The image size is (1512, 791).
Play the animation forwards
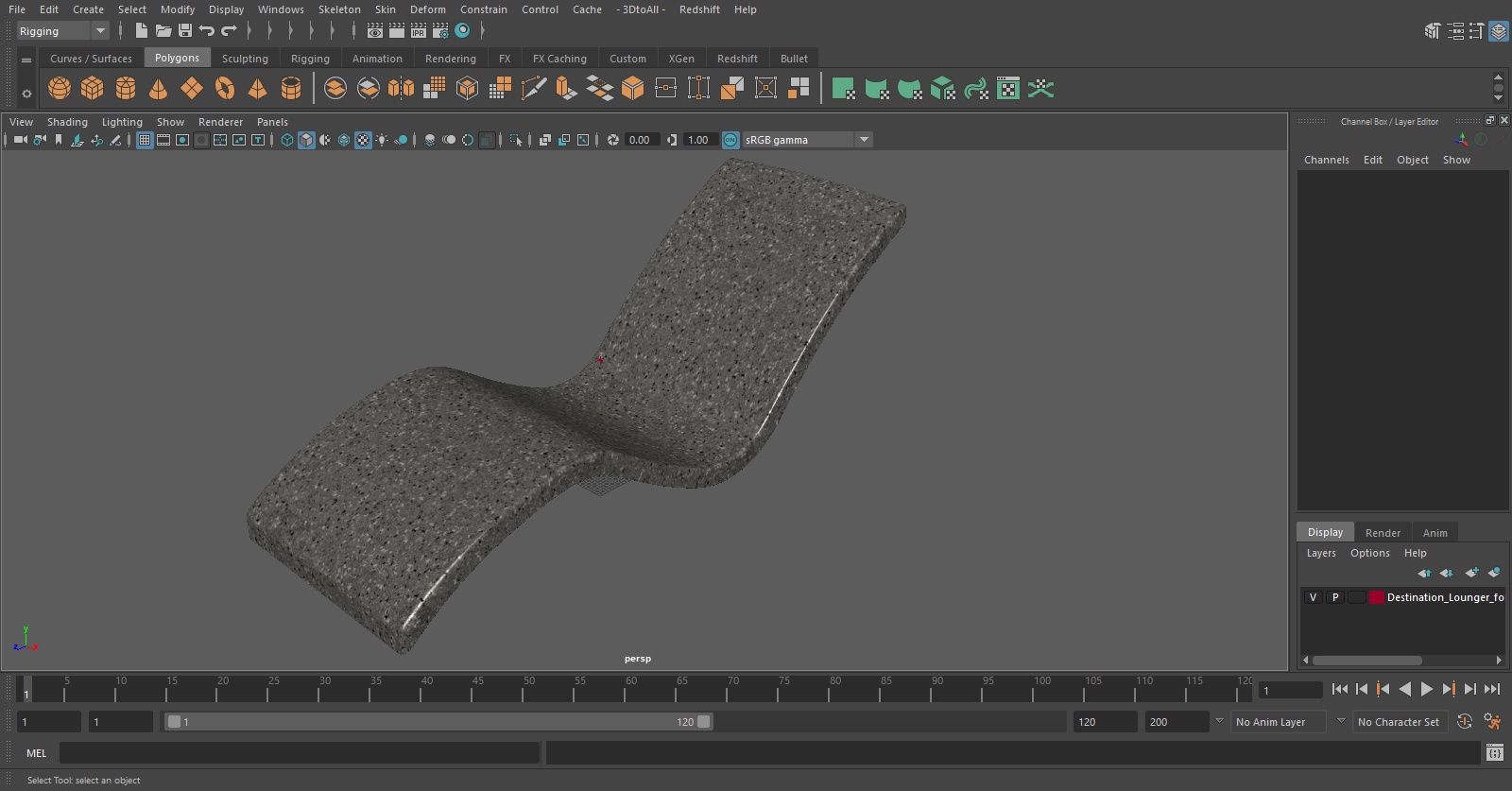1427,690
